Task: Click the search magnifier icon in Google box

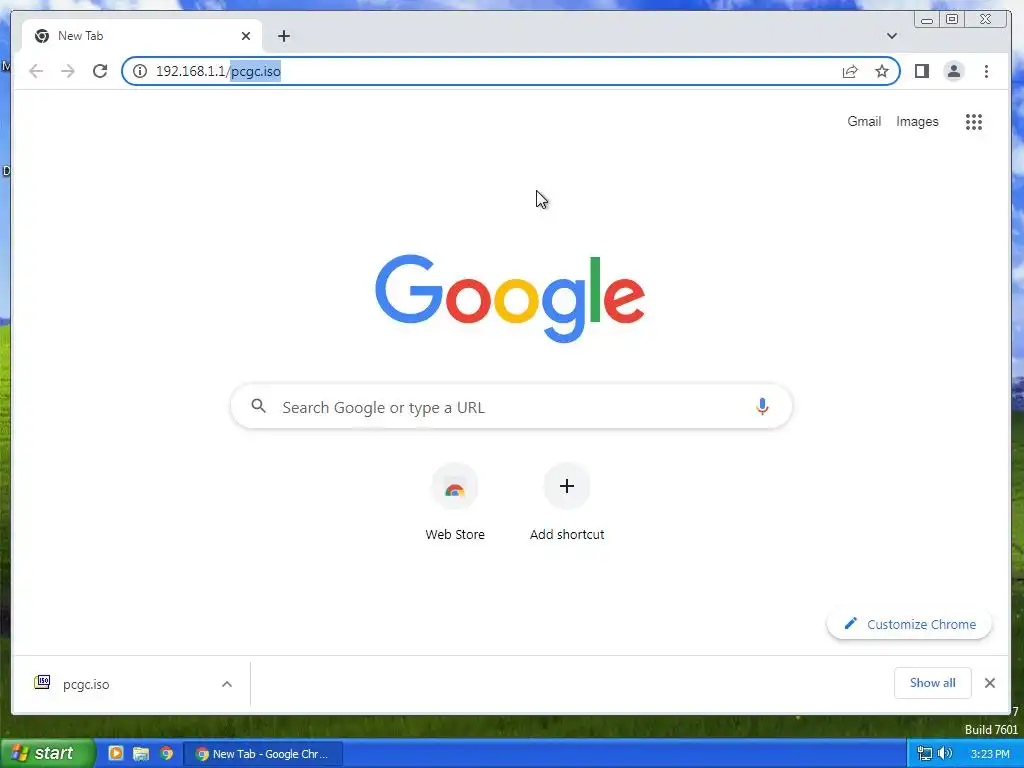Action: pos(259,406)
